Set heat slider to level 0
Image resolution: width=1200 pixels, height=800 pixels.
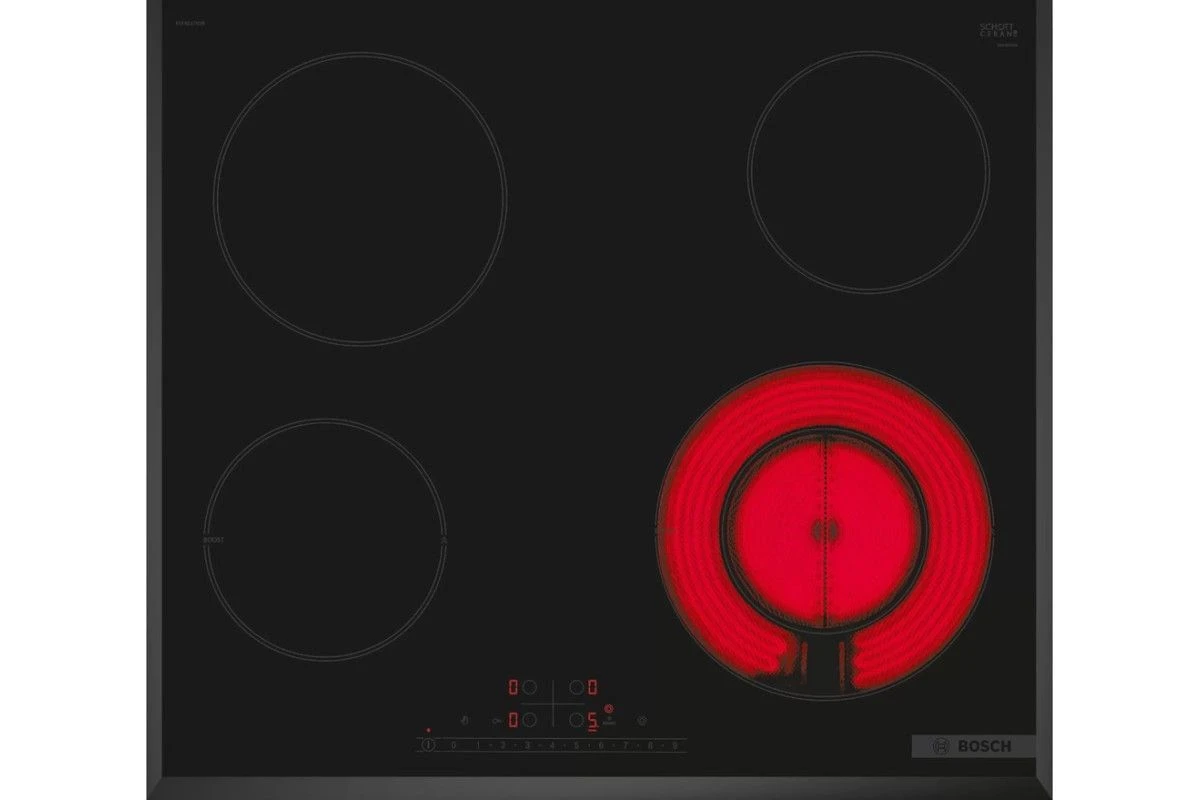pos(453,745)
